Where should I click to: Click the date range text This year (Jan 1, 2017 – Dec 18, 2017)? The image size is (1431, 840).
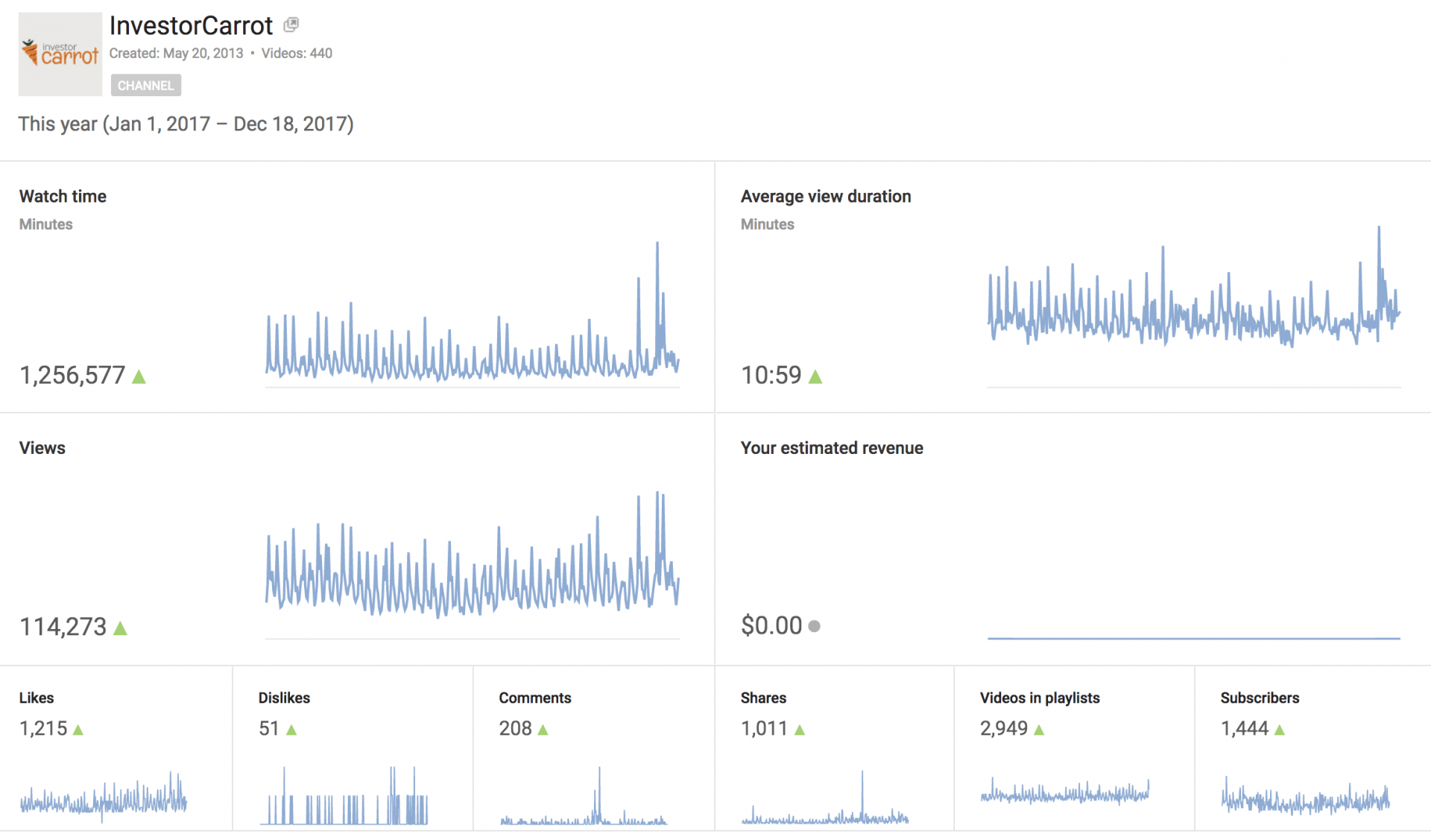tap(186, 124)
